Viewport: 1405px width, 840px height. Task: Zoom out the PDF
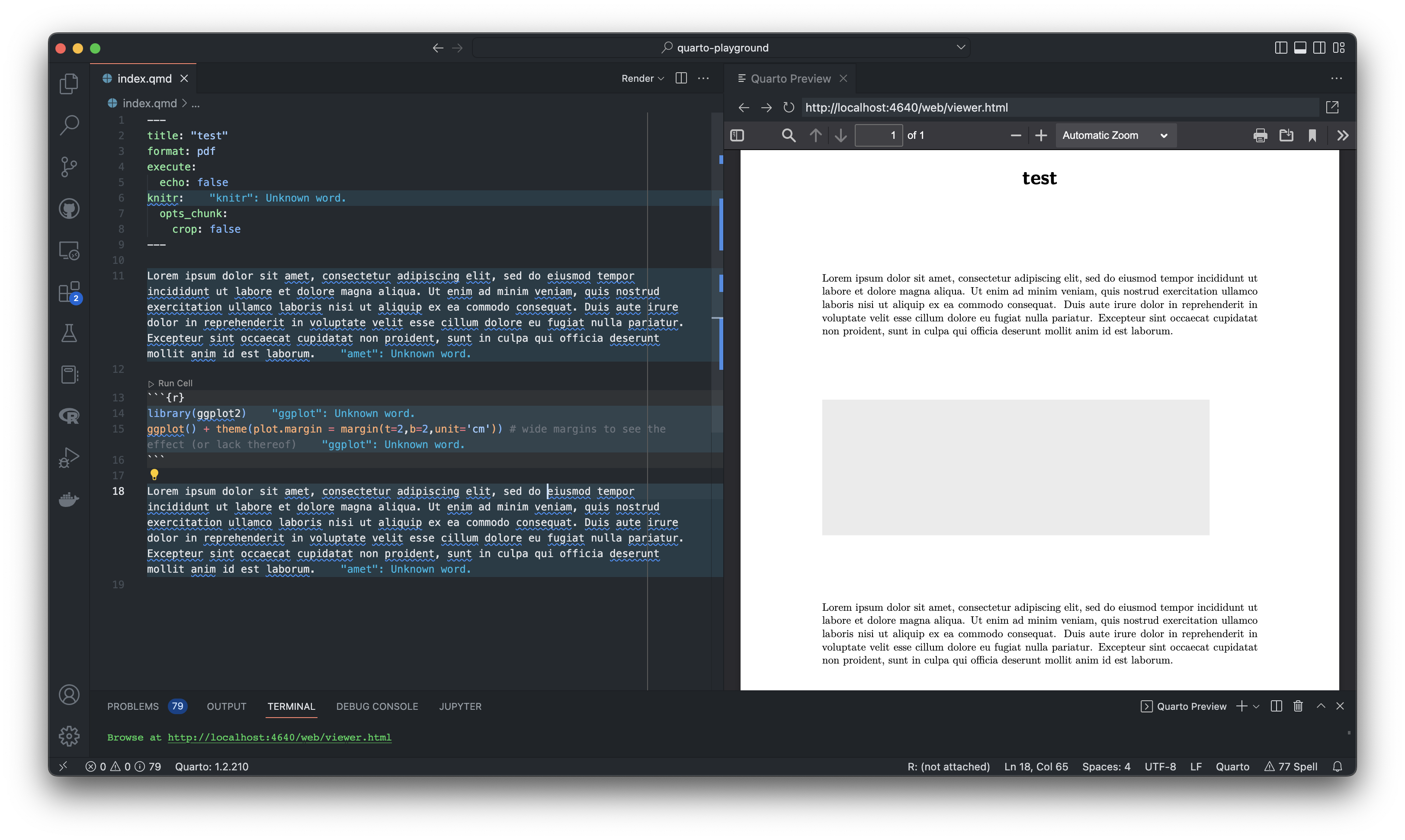pyautogui.click(x=1016, y=135)
